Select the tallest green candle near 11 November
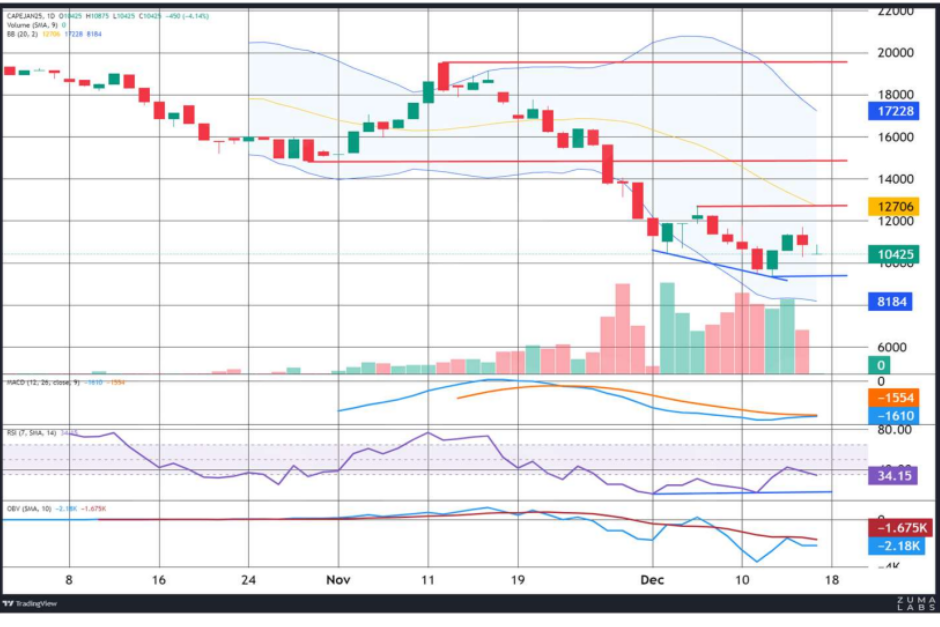Image resolution: width=940 pixels, height=627 pixels. tap(429, 92)
